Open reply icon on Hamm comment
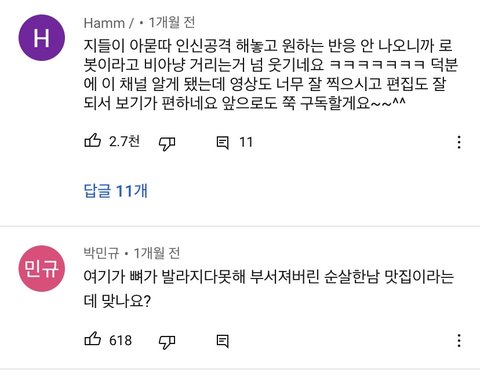480x380 pixels. 222,143
